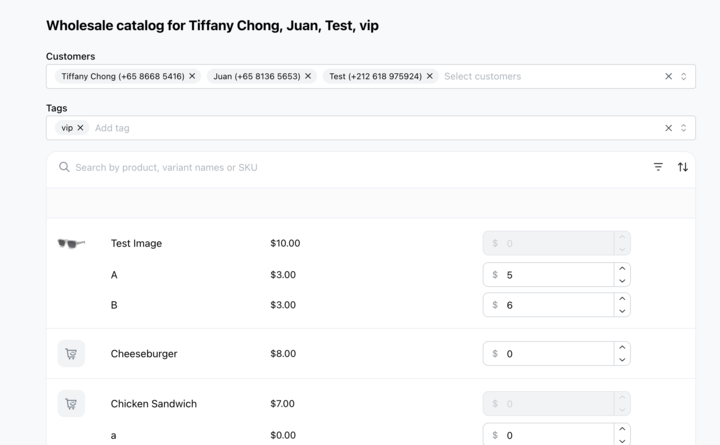
Task: Click the Chicken Sandwich placeholder cart icon
Action: (x=71, y=404)
